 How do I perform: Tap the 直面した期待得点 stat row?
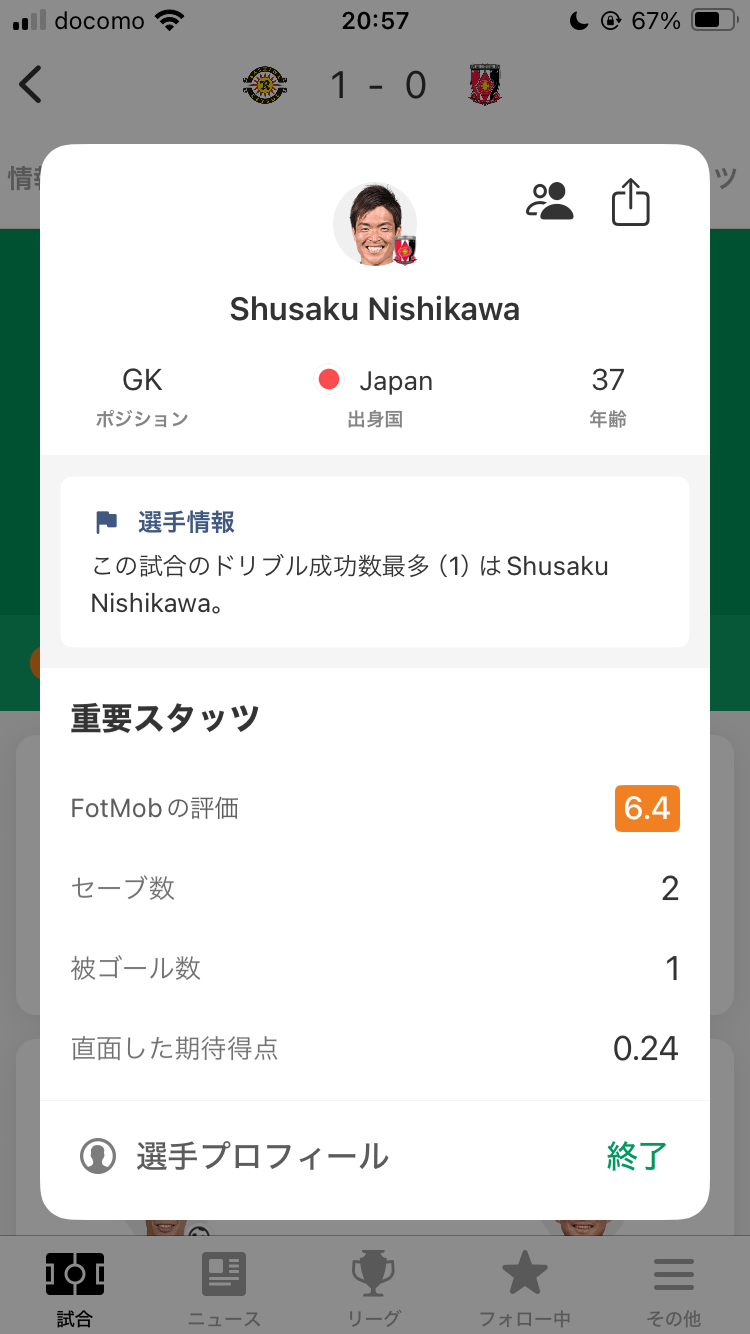pyautogui.click(x=375, y=1048)
